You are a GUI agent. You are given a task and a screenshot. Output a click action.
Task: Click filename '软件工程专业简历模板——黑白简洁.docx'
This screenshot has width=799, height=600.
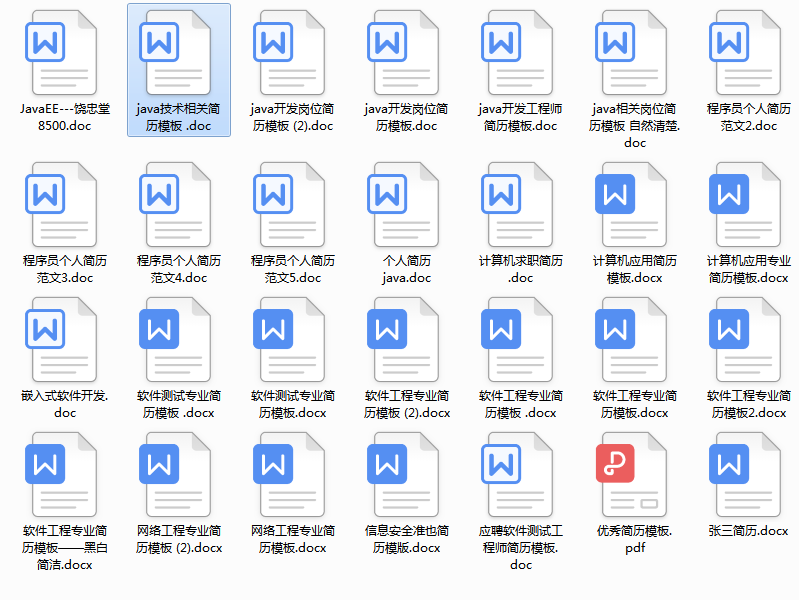point(65,547)
